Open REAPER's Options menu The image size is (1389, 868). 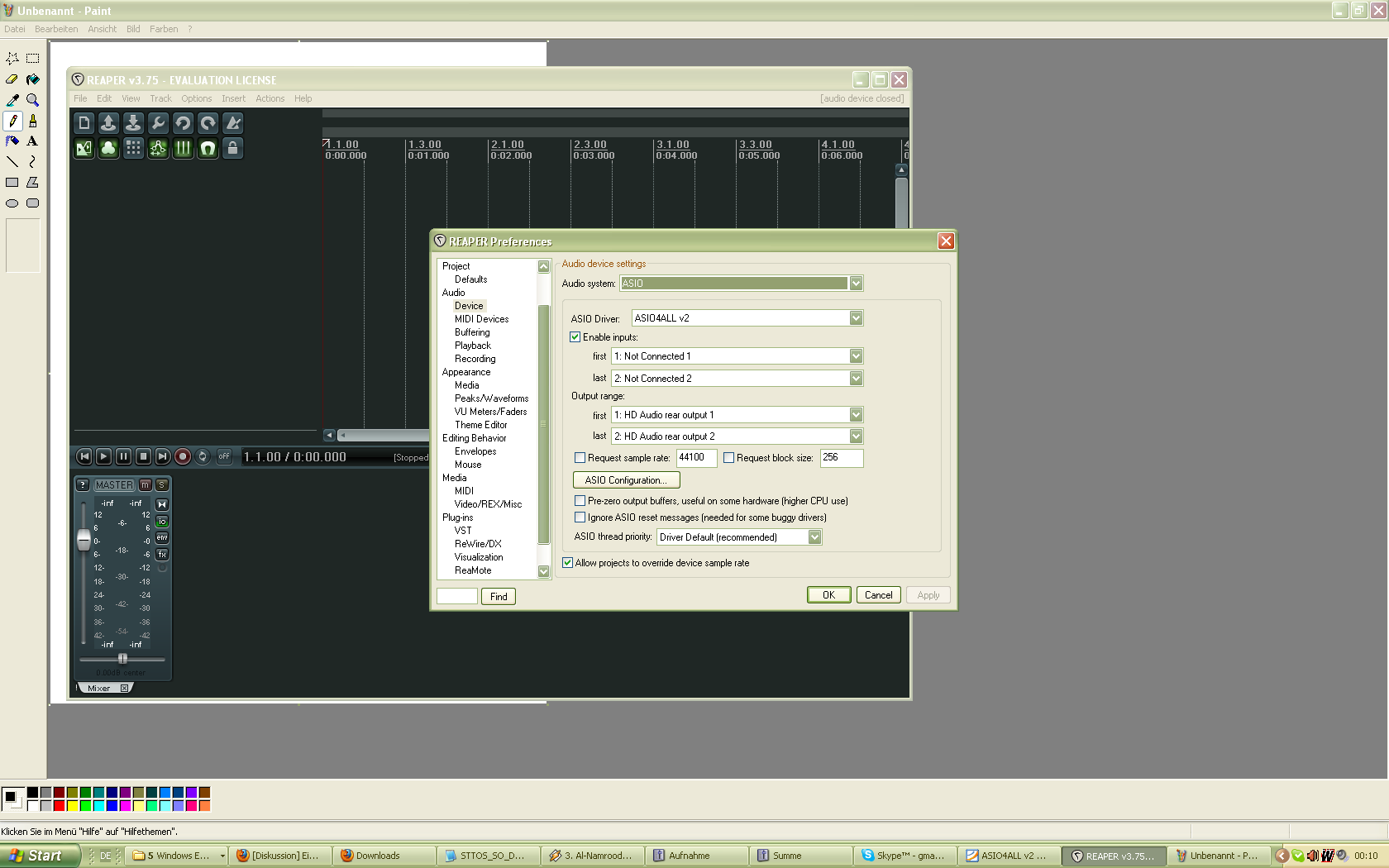click(x=197, y=98)
